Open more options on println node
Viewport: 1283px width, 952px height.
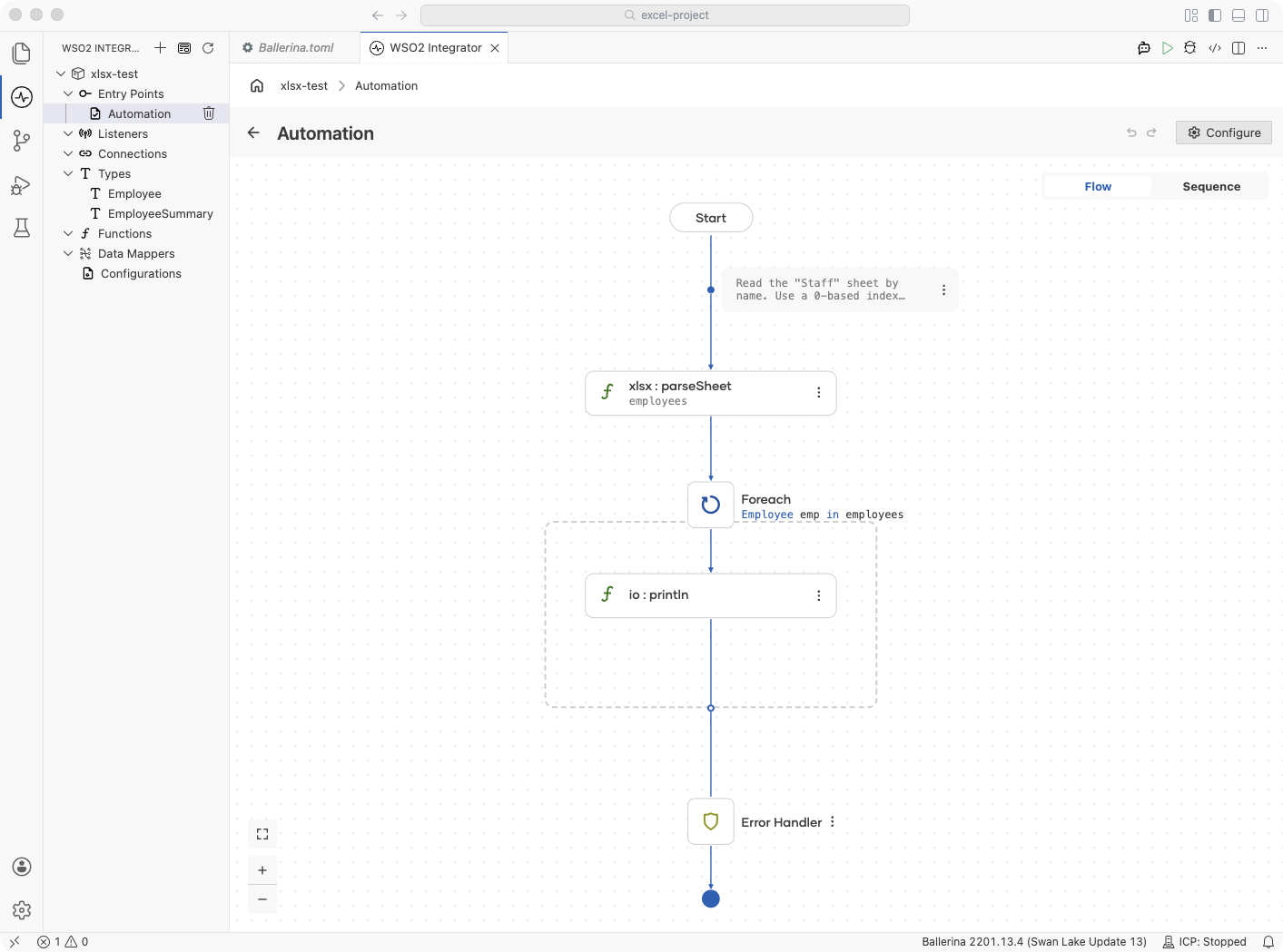[x=818, y=595]
